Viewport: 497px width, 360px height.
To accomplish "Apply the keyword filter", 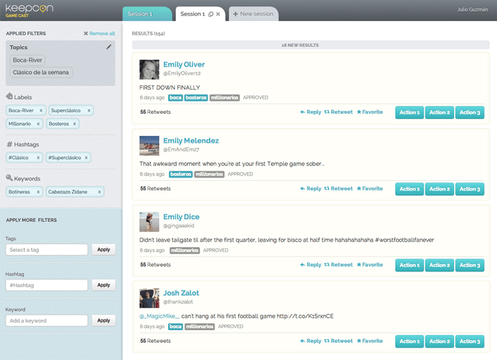I will click(x=104, y=320).
